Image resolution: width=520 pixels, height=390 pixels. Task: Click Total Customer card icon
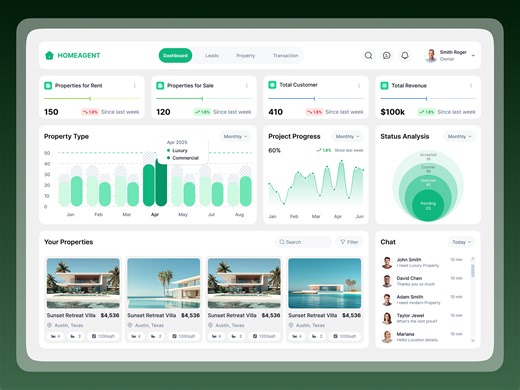point(272,85)
